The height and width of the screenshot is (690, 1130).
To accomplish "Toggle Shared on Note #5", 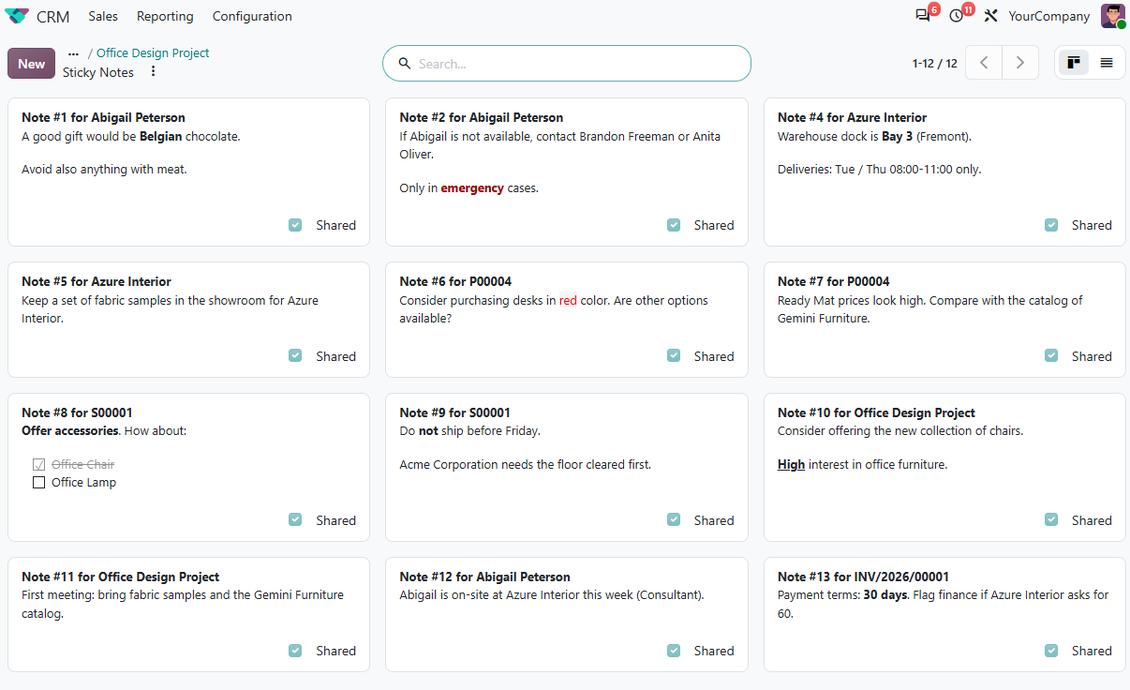I will (x=295, y=355).
